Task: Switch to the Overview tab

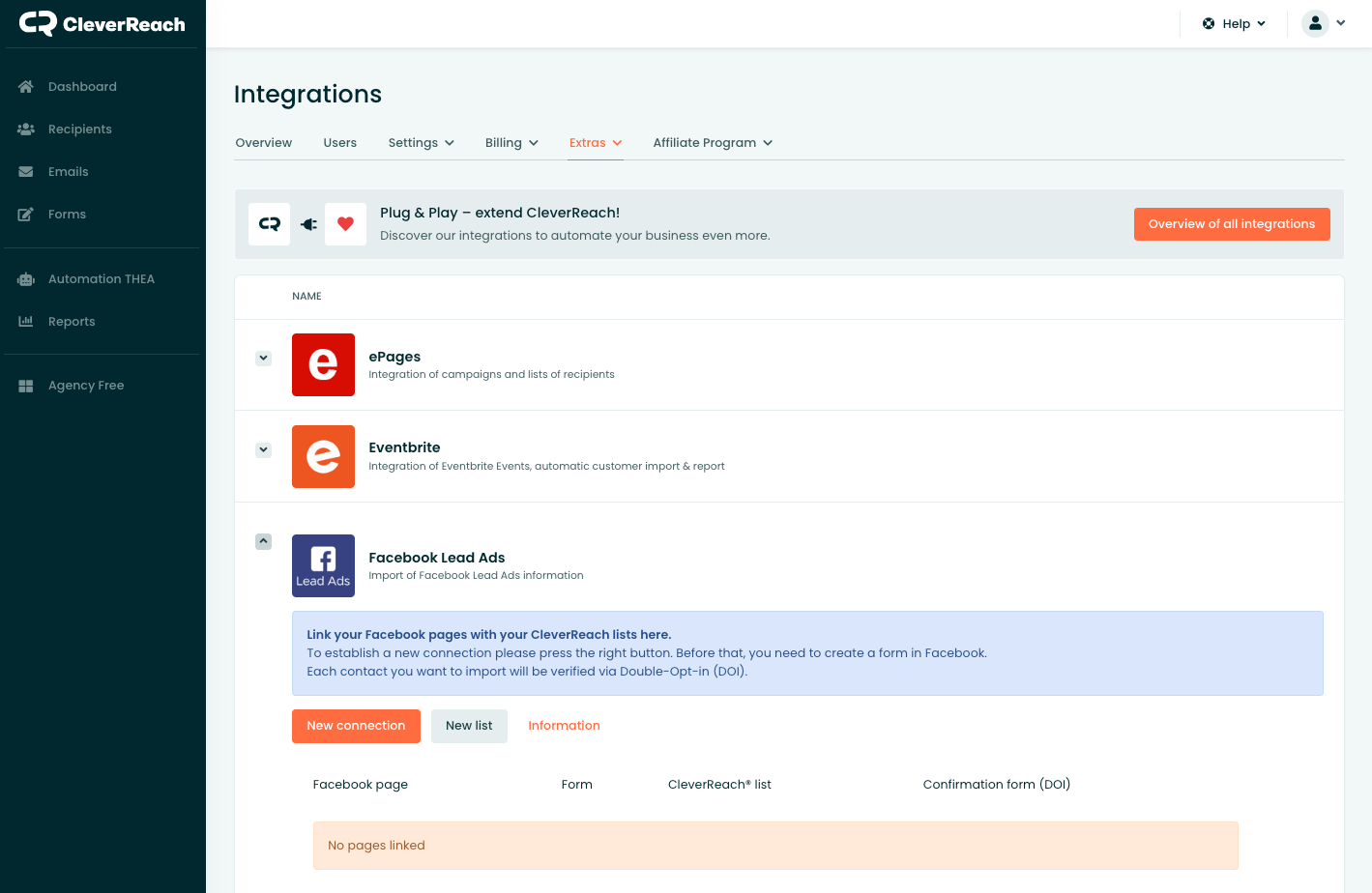Action: pyautogui.click(x=263, y=143)
